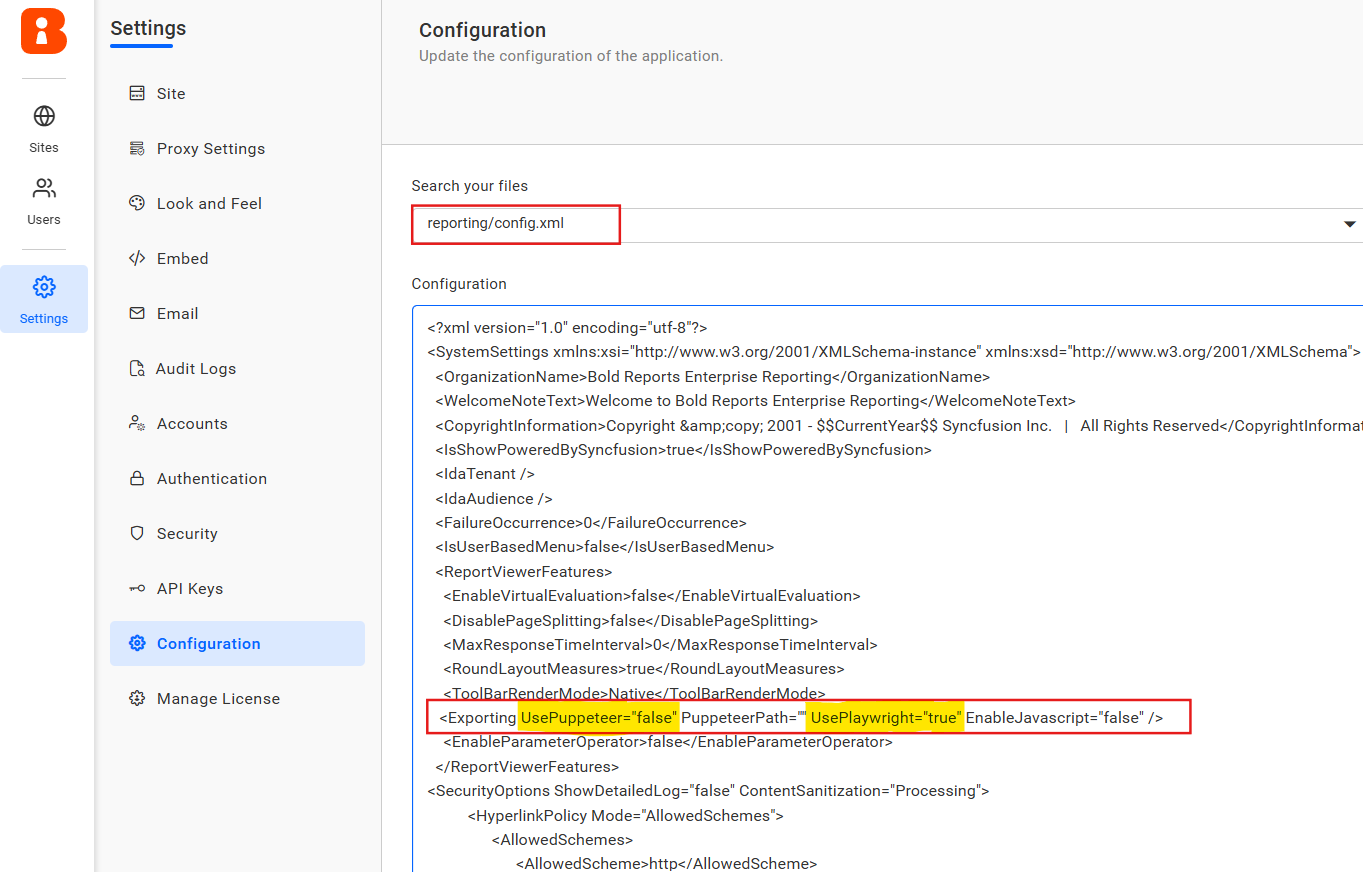Click the RoundLayoutMeasures line
The image size is (1363, 872).
coord(644,669)
